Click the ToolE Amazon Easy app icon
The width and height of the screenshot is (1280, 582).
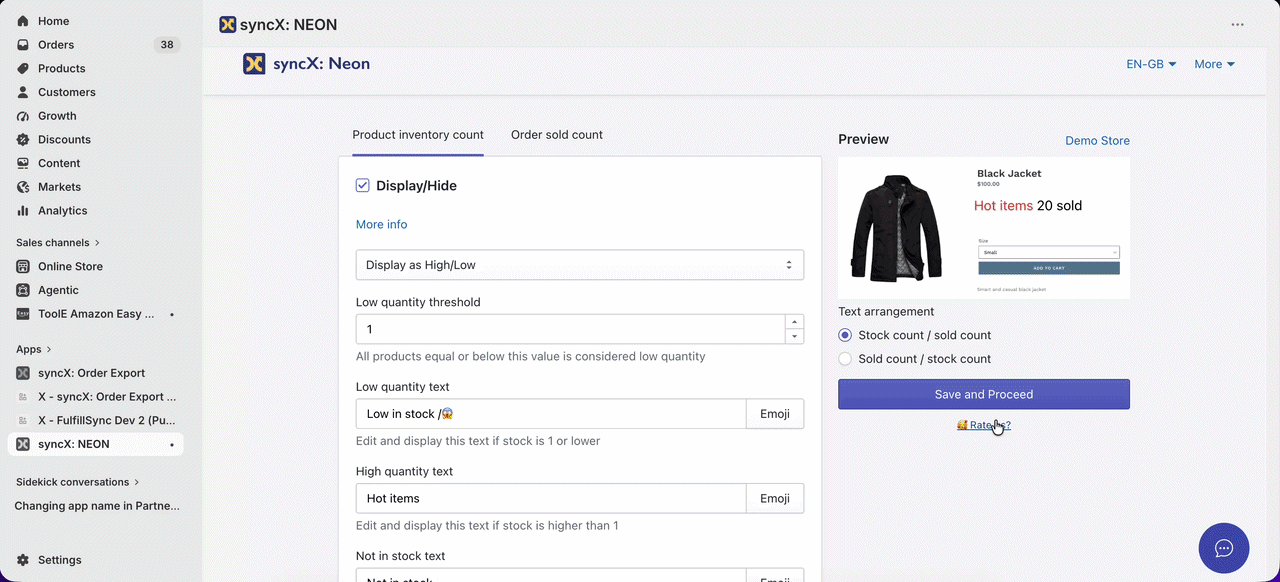[23, 314]
